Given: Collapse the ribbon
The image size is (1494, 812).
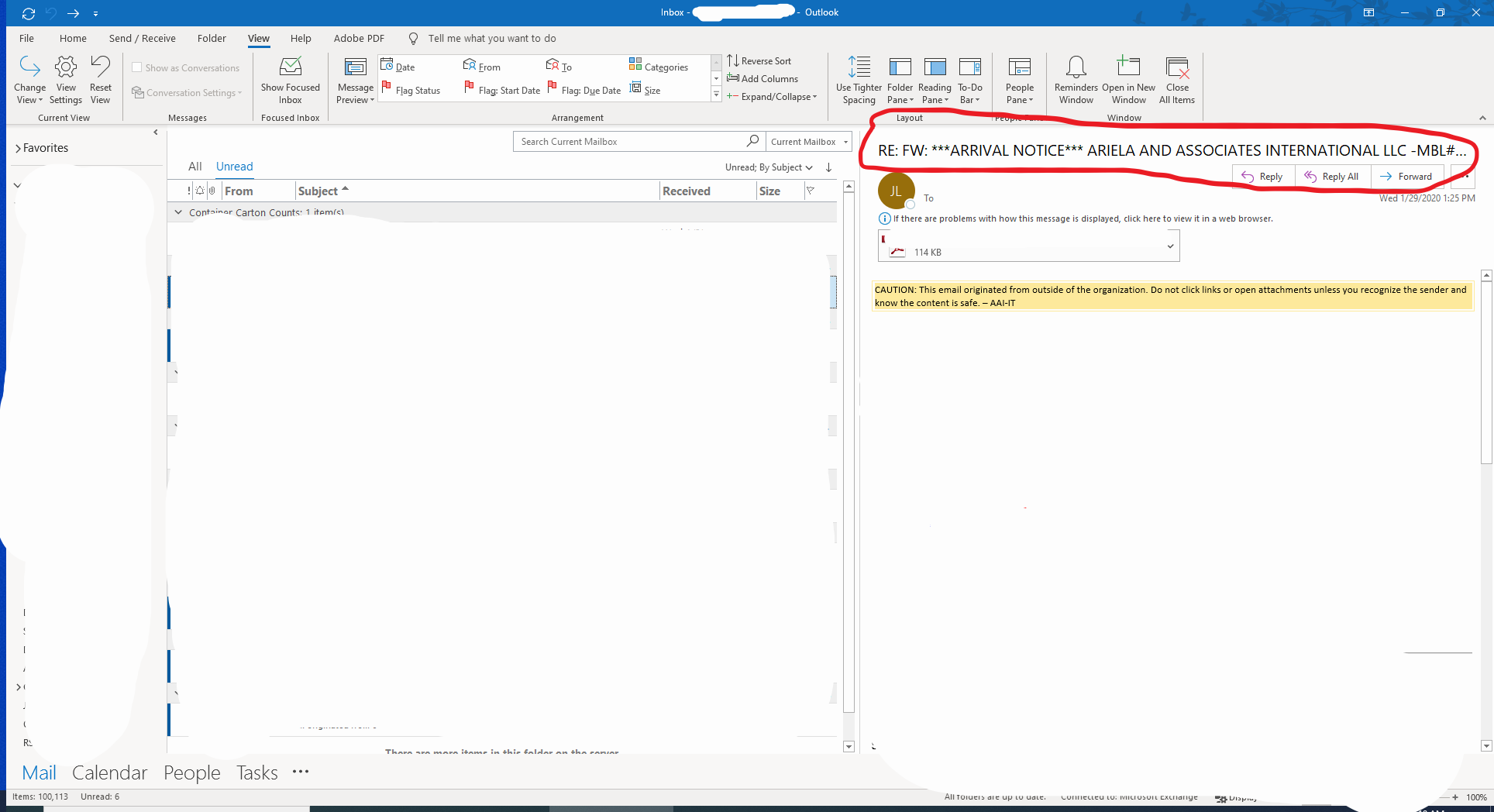Looking at the screenshot, I should point(1482,118).
